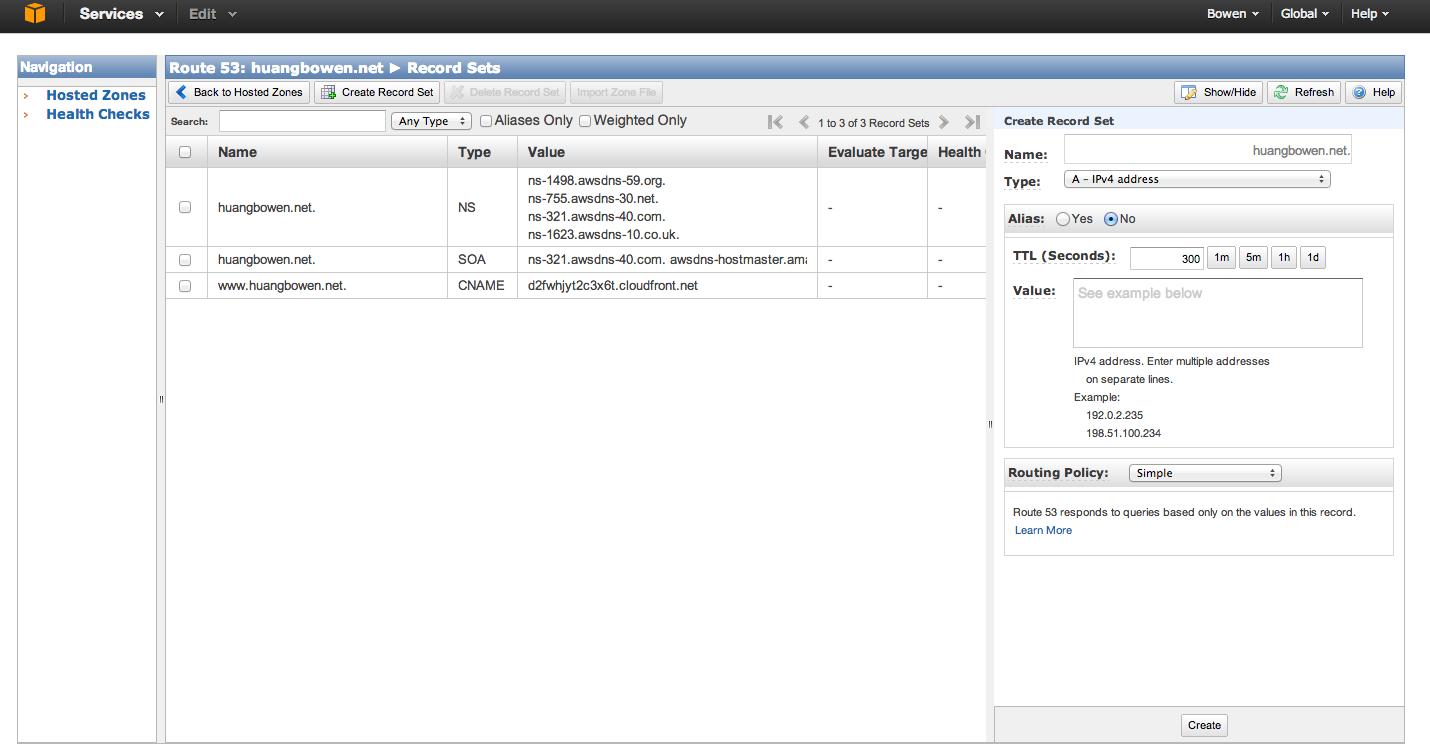
Task: Click the record set pane splitter handle
Action: 990,424
